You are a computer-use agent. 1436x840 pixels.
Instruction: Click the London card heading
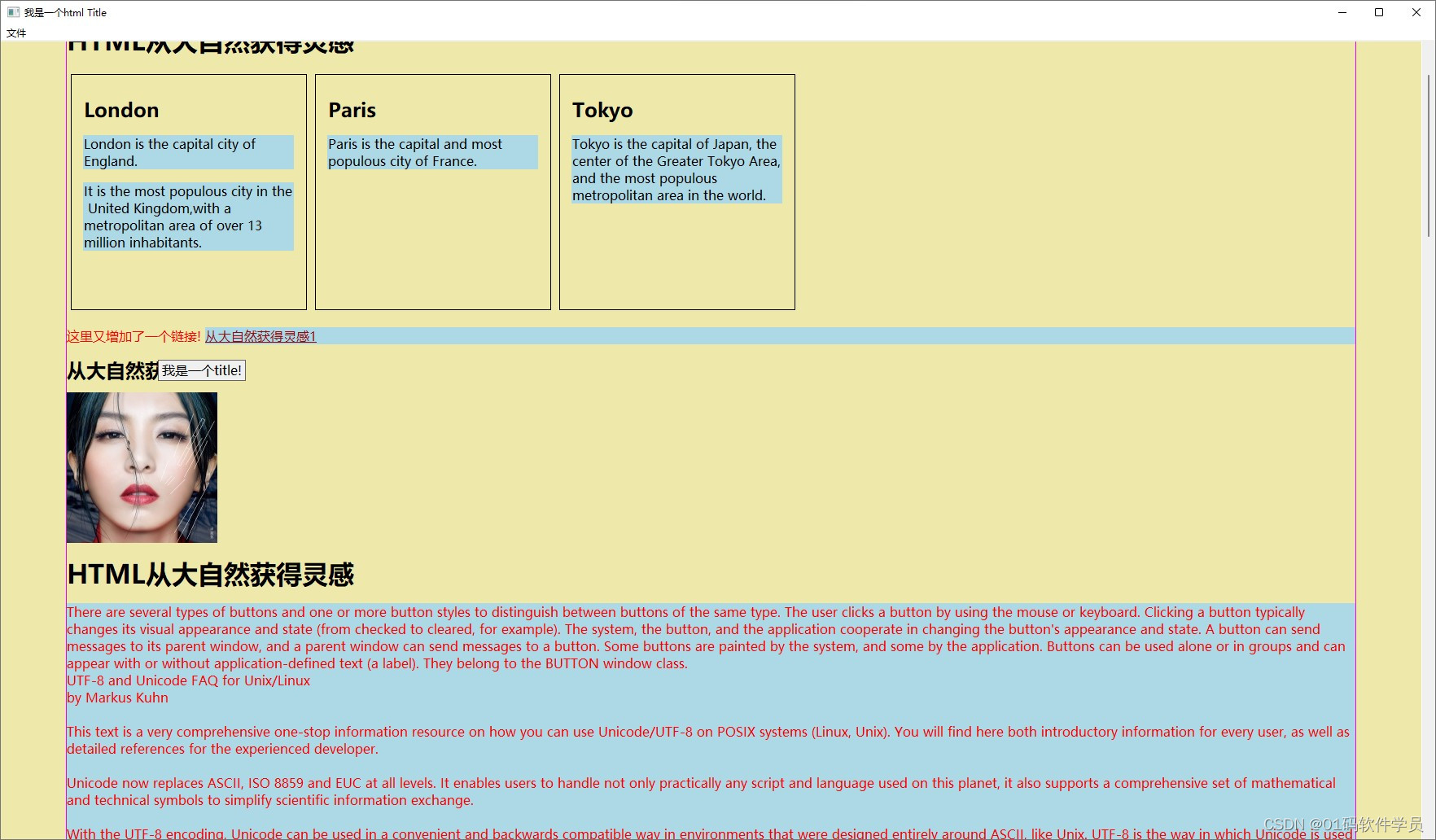coord(121,110)
